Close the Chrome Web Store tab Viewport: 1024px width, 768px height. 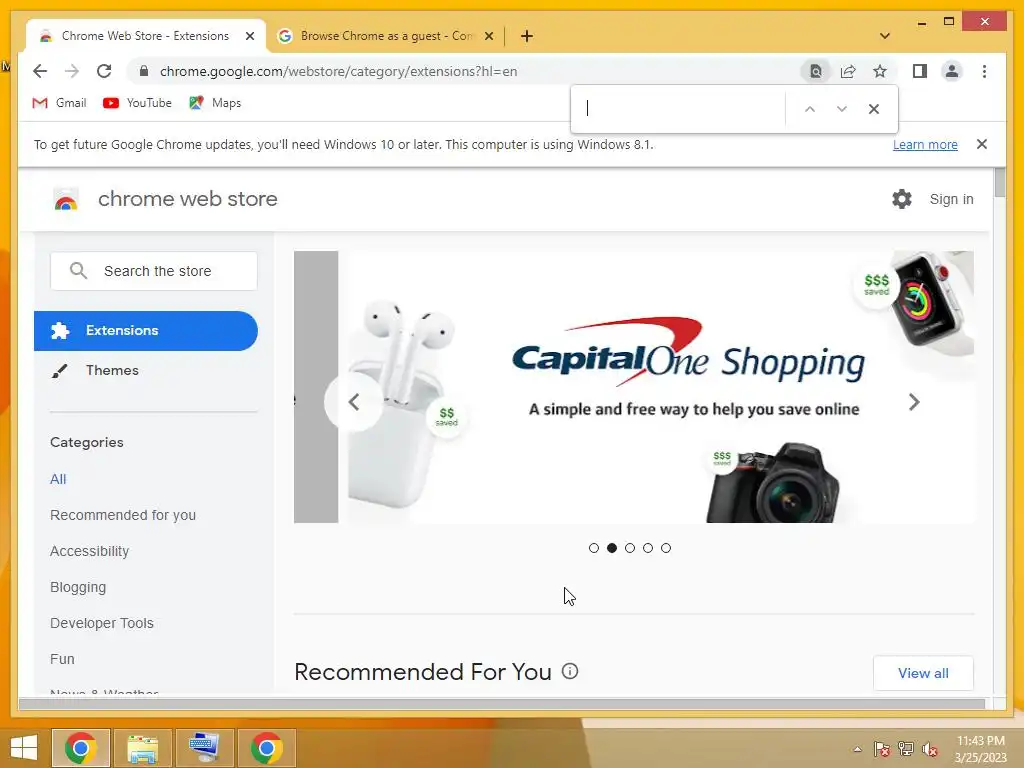point(249,36)
